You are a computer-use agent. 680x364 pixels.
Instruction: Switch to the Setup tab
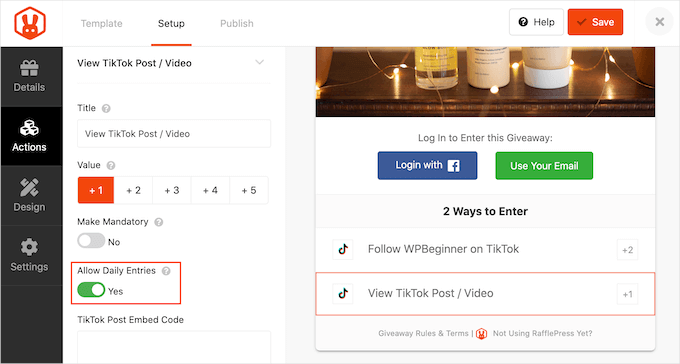point(171,23)
